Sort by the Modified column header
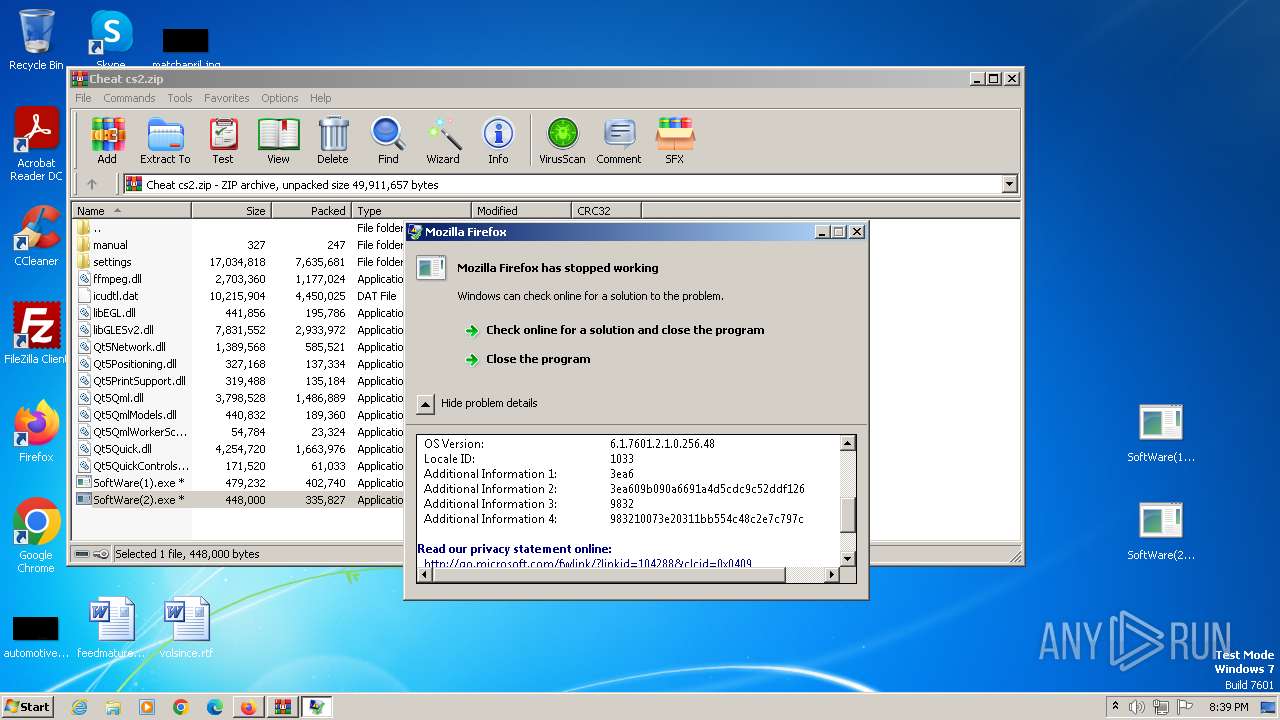The width and height of the screenshot is (1280, 720). [x=521, y=211]
